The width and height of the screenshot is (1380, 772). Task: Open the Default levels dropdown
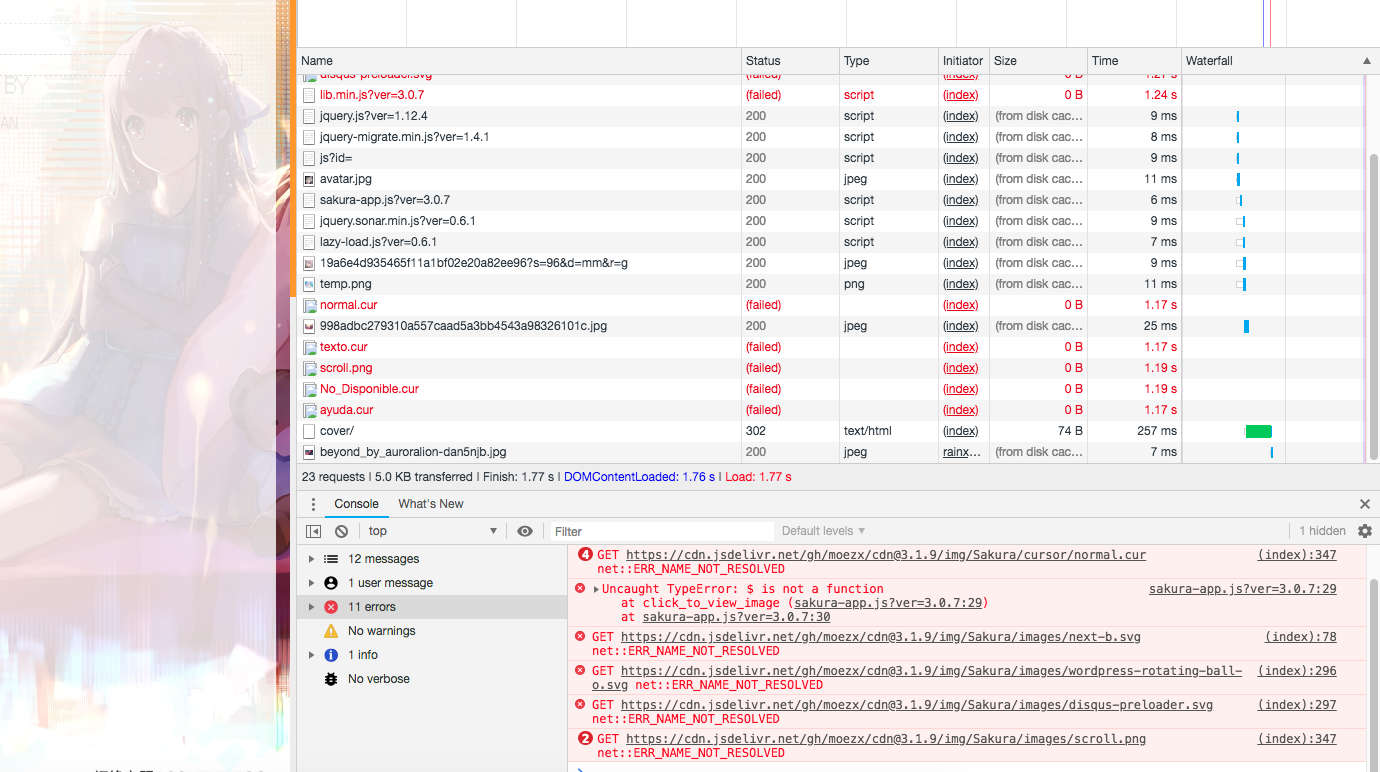click(x=823, y=531)
